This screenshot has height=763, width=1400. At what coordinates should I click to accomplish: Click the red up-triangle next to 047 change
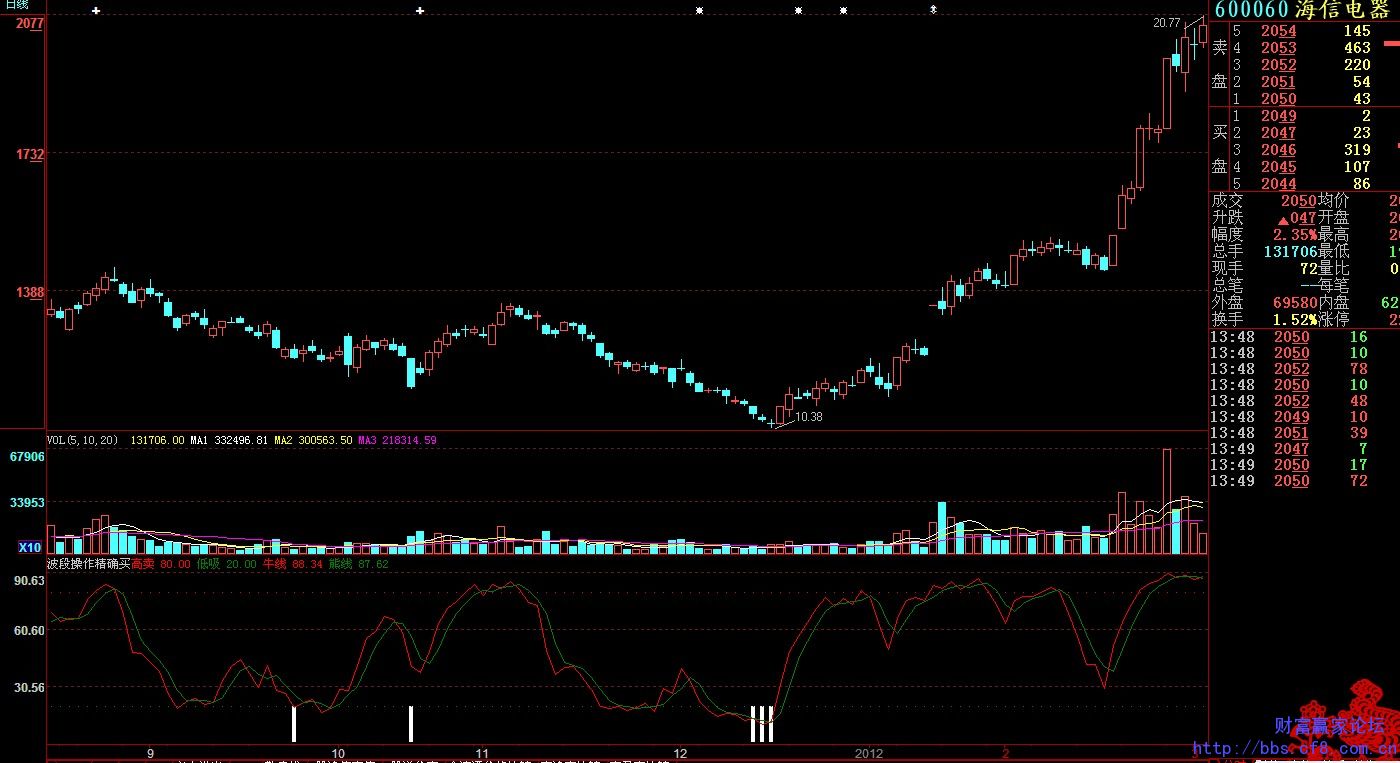click(1282, 218)
